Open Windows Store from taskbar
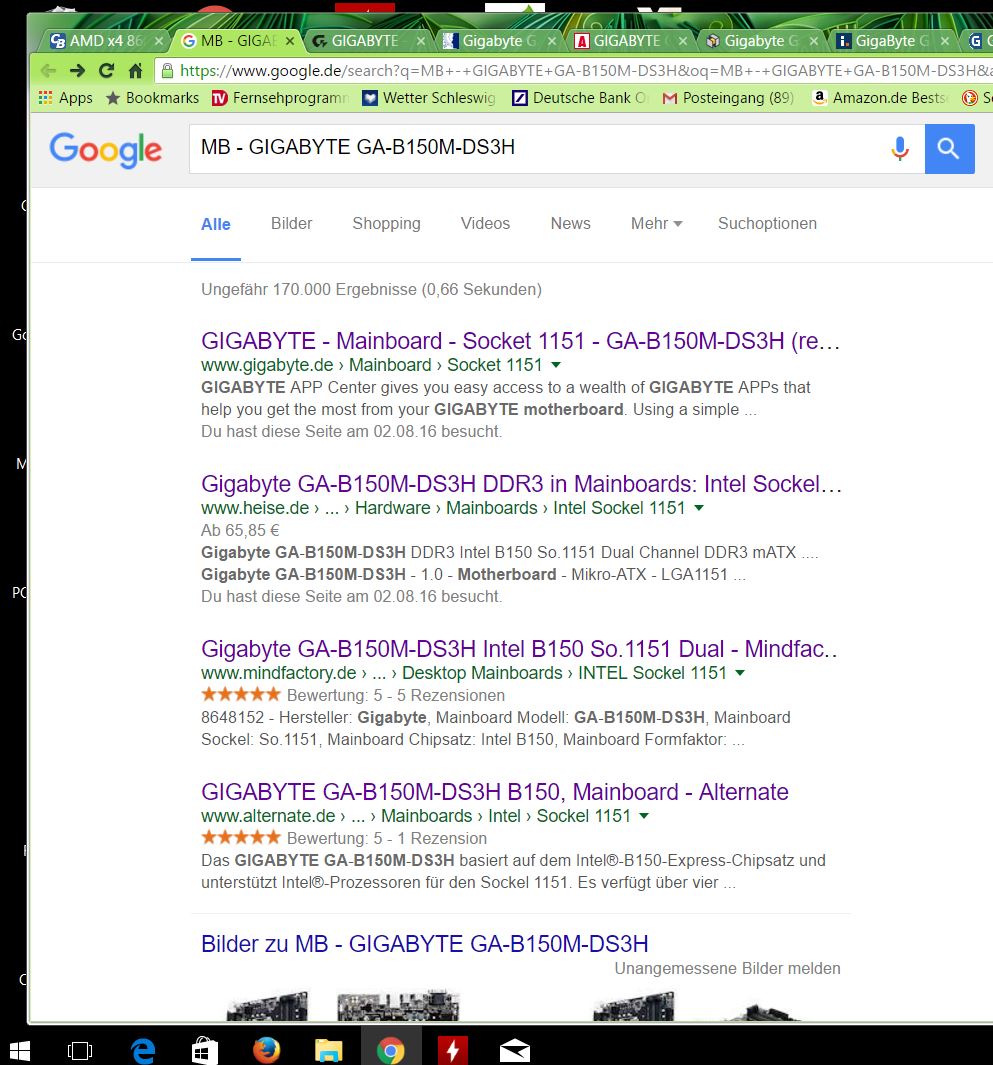This screenshot has width=993, height=1065. point(204,1051)
